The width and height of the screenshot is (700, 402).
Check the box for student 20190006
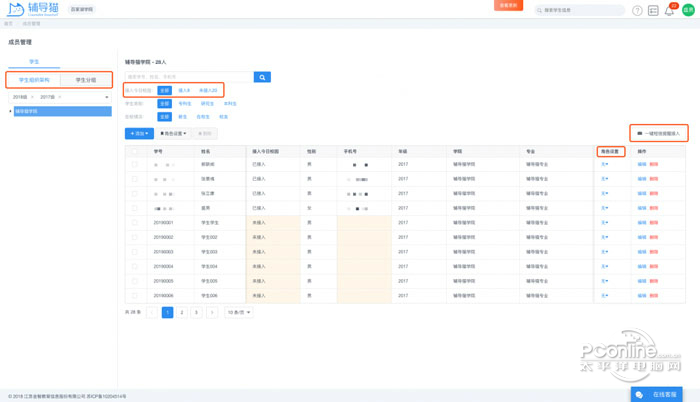pos(134,296)
